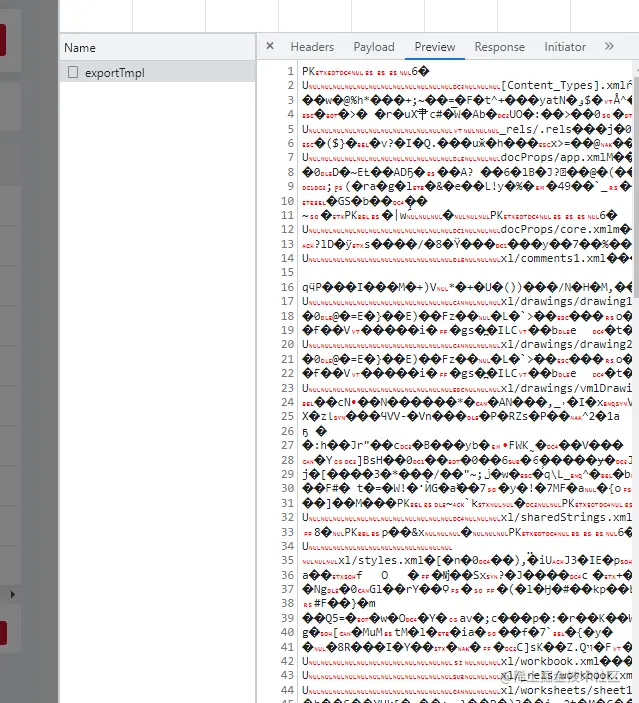Click xl/drawings/vmlDrawi text on line 23
This screenshot has height=703, width=639.
[x=566, y=388]
